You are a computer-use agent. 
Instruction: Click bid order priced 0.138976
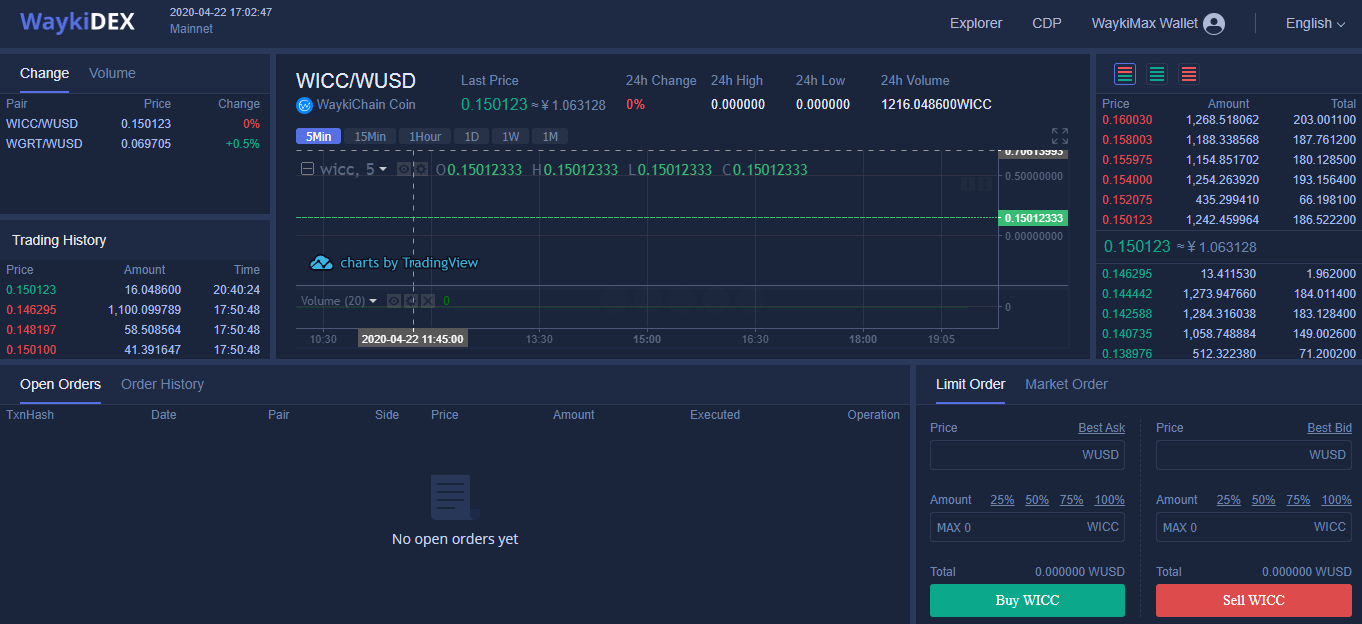pyautogui.click(x=1229, y=354)
